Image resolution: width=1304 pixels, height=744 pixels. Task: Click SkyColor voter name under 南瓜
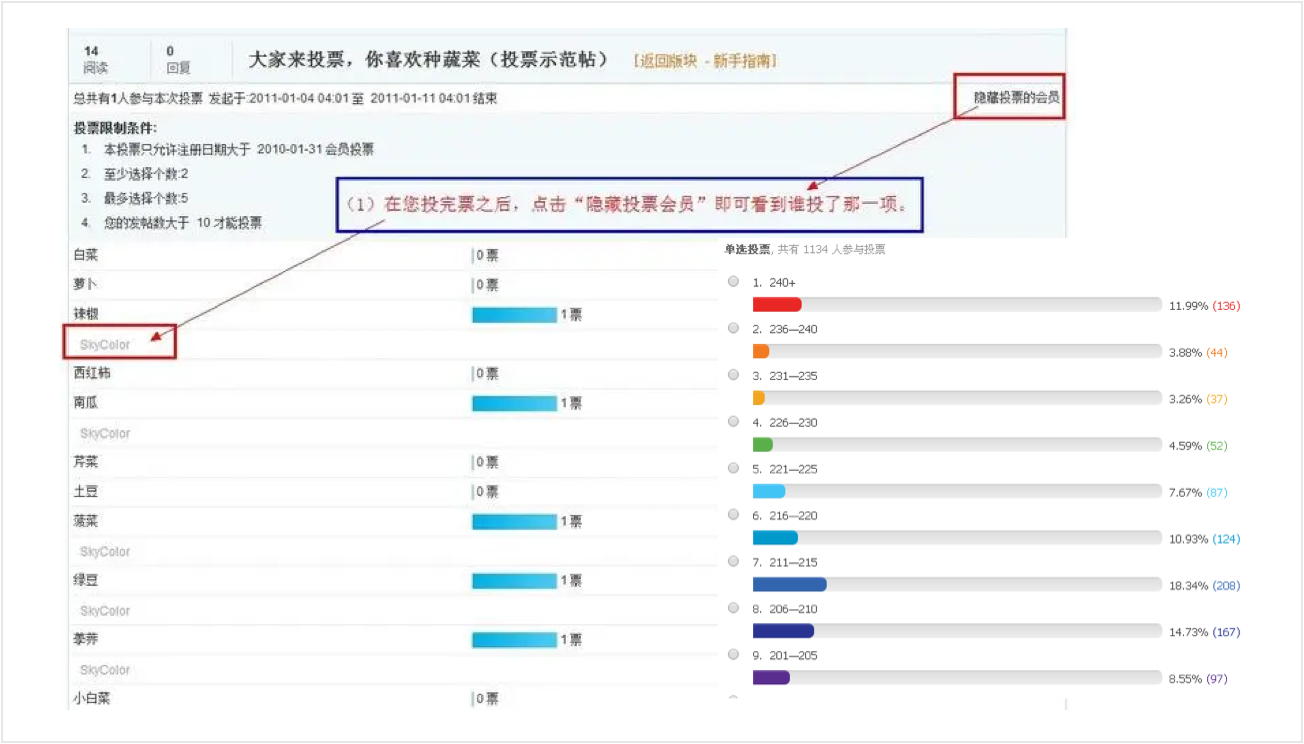[105, 434]
